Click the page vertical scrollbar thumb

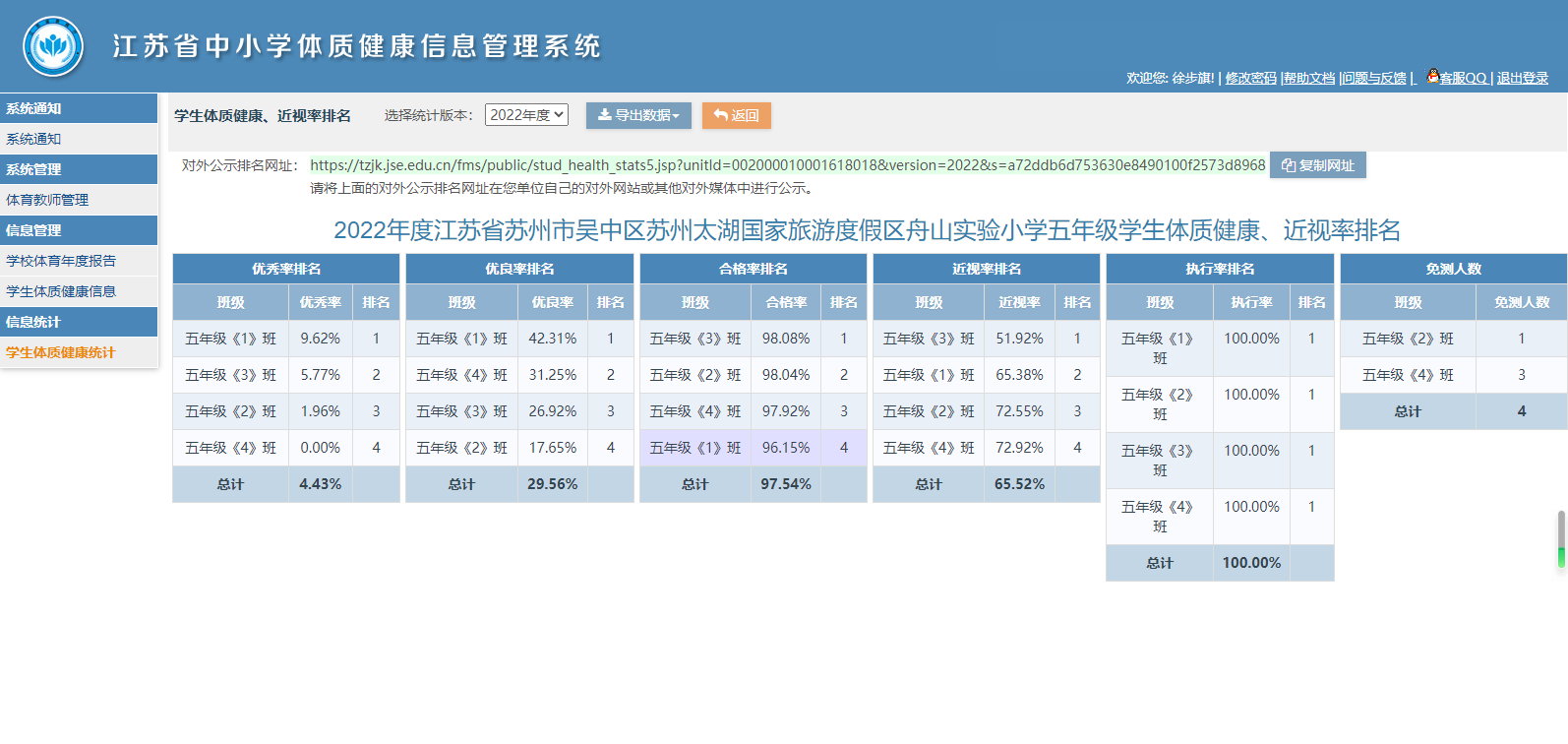[x=1561, y=539]
